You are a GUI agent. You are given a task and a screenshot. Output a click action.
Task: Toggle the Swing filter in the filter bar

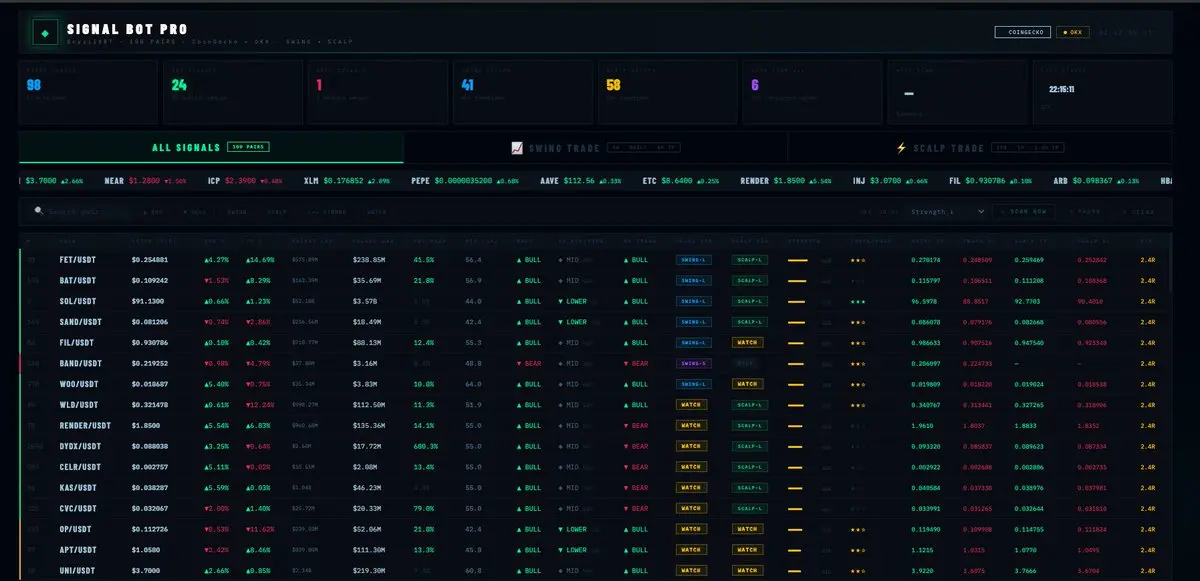237,212
